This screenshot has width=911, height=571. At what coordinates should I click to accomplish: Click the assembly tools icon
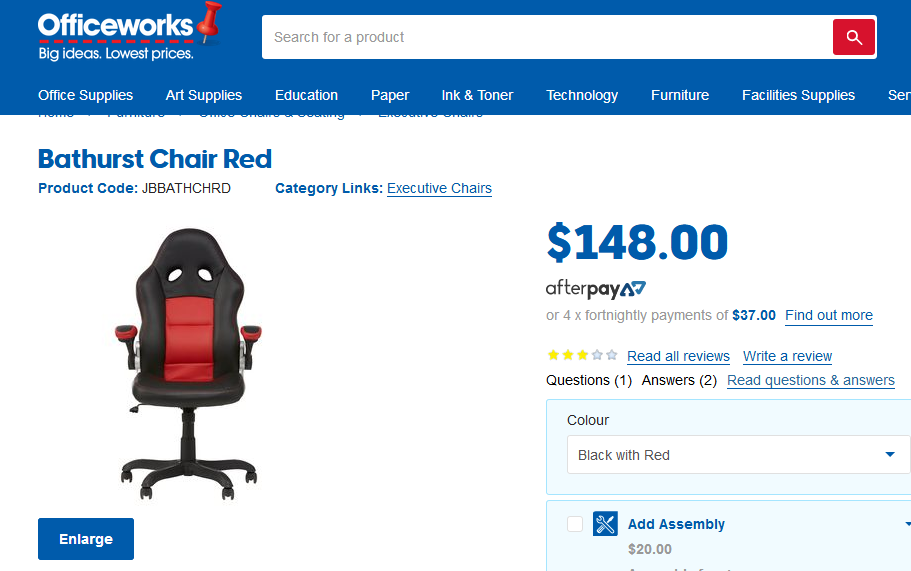(605, 524)
